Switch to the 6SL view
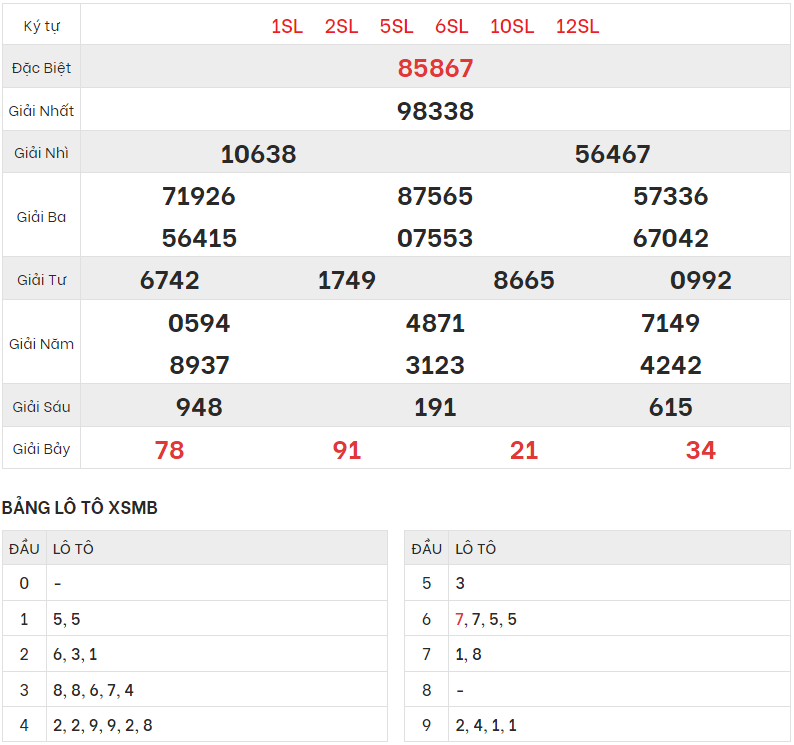 pos(451,27)
